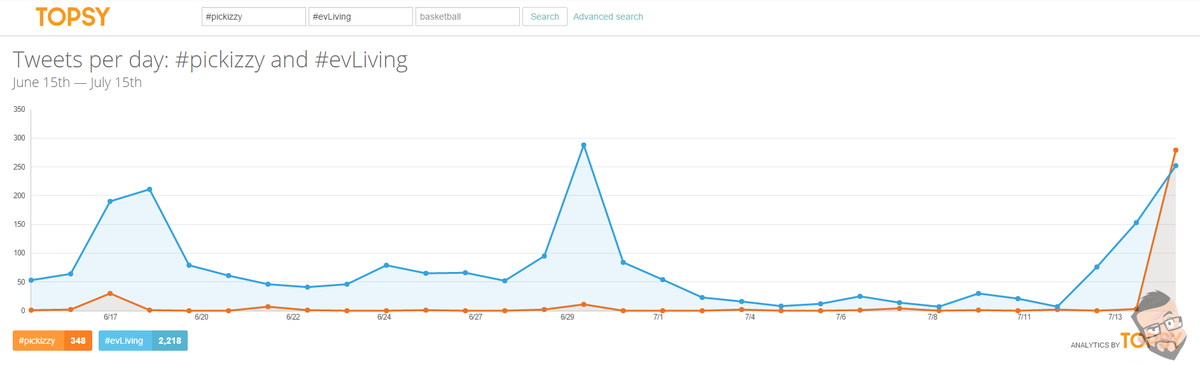Run the Search button
Image resolution: width=1200 pixels, height=366 pixels.
pyautogui.click(x=545, y=17)
